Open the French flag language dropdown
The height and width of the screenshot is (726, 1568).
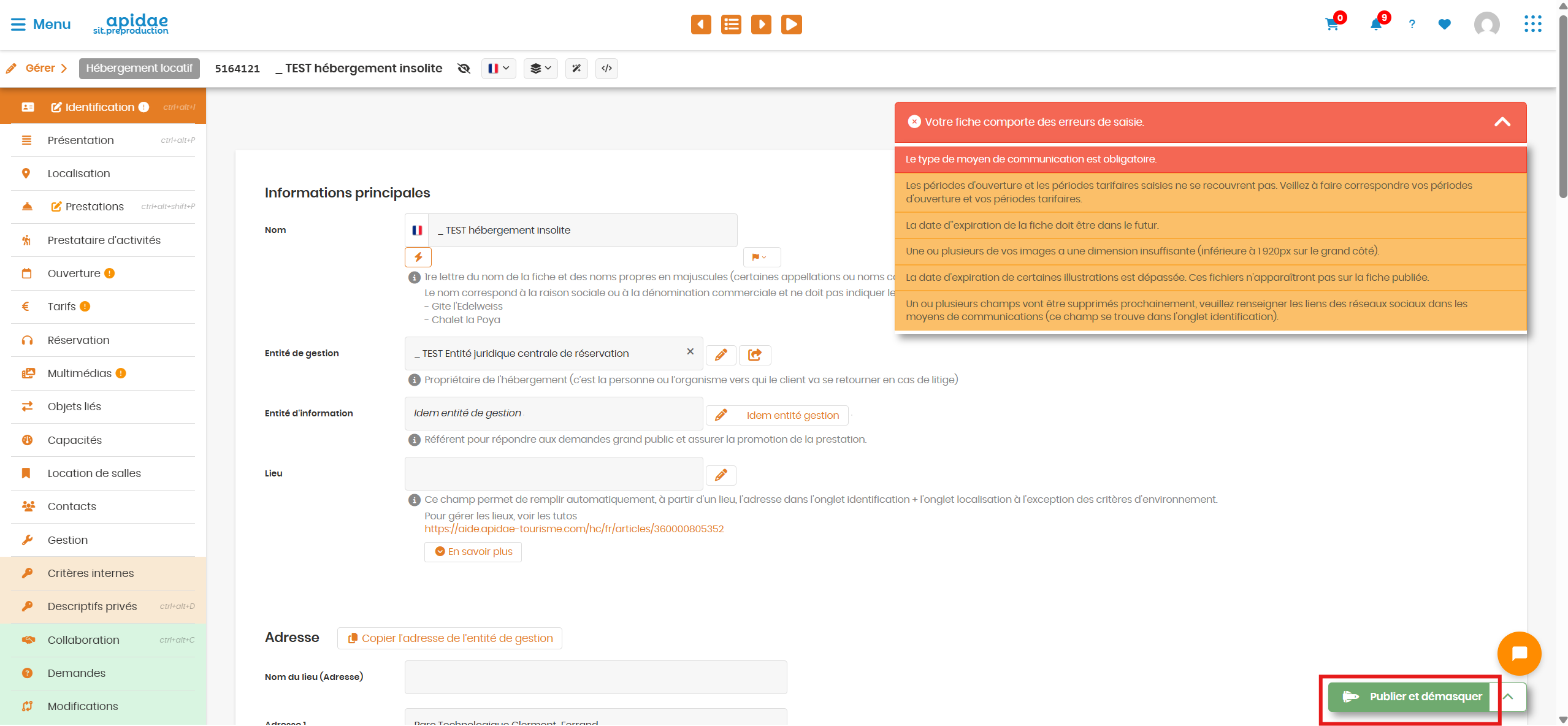(x=499, y=69)
